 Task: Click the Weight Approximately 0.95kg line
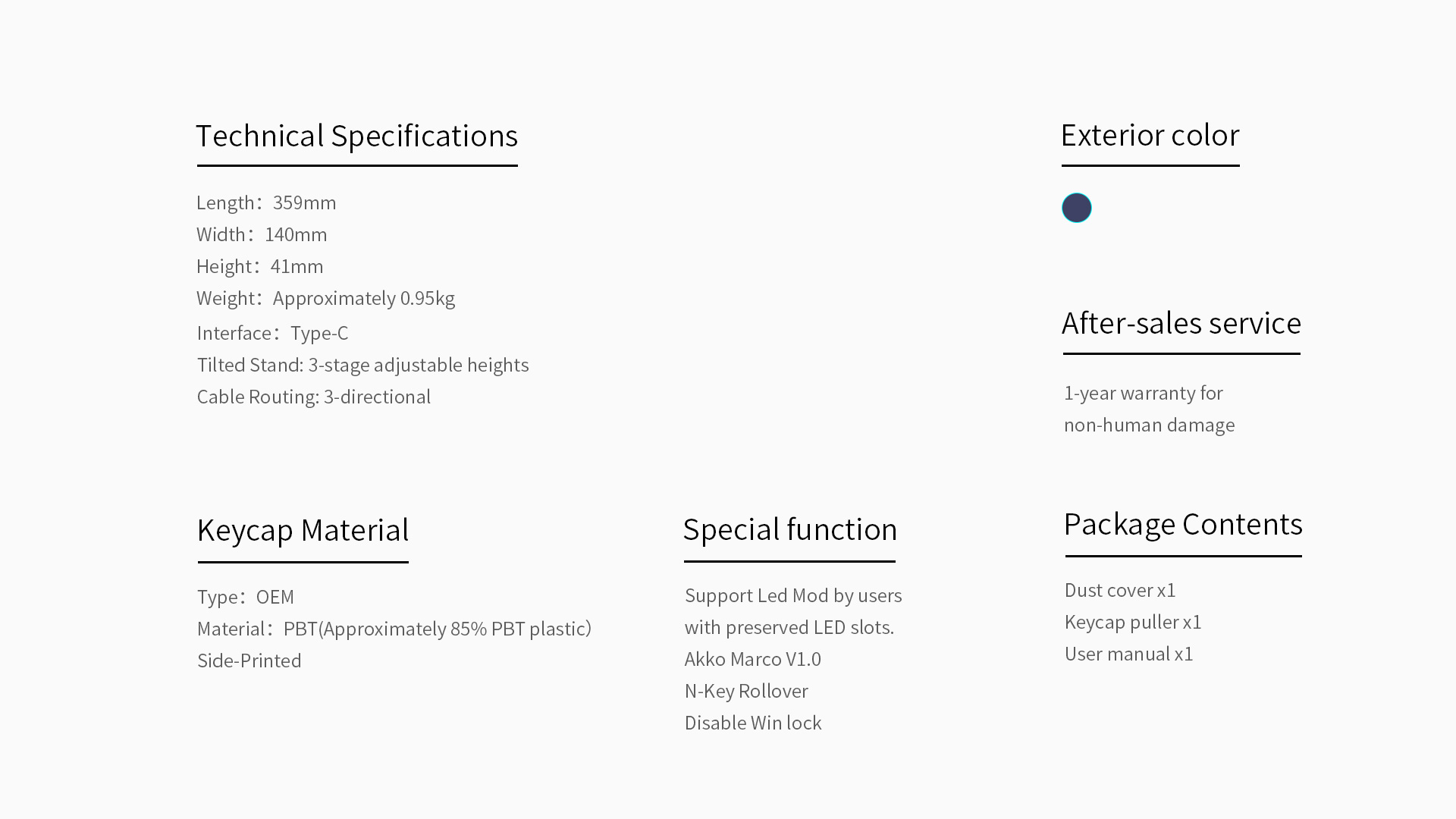tap(325, 298)
